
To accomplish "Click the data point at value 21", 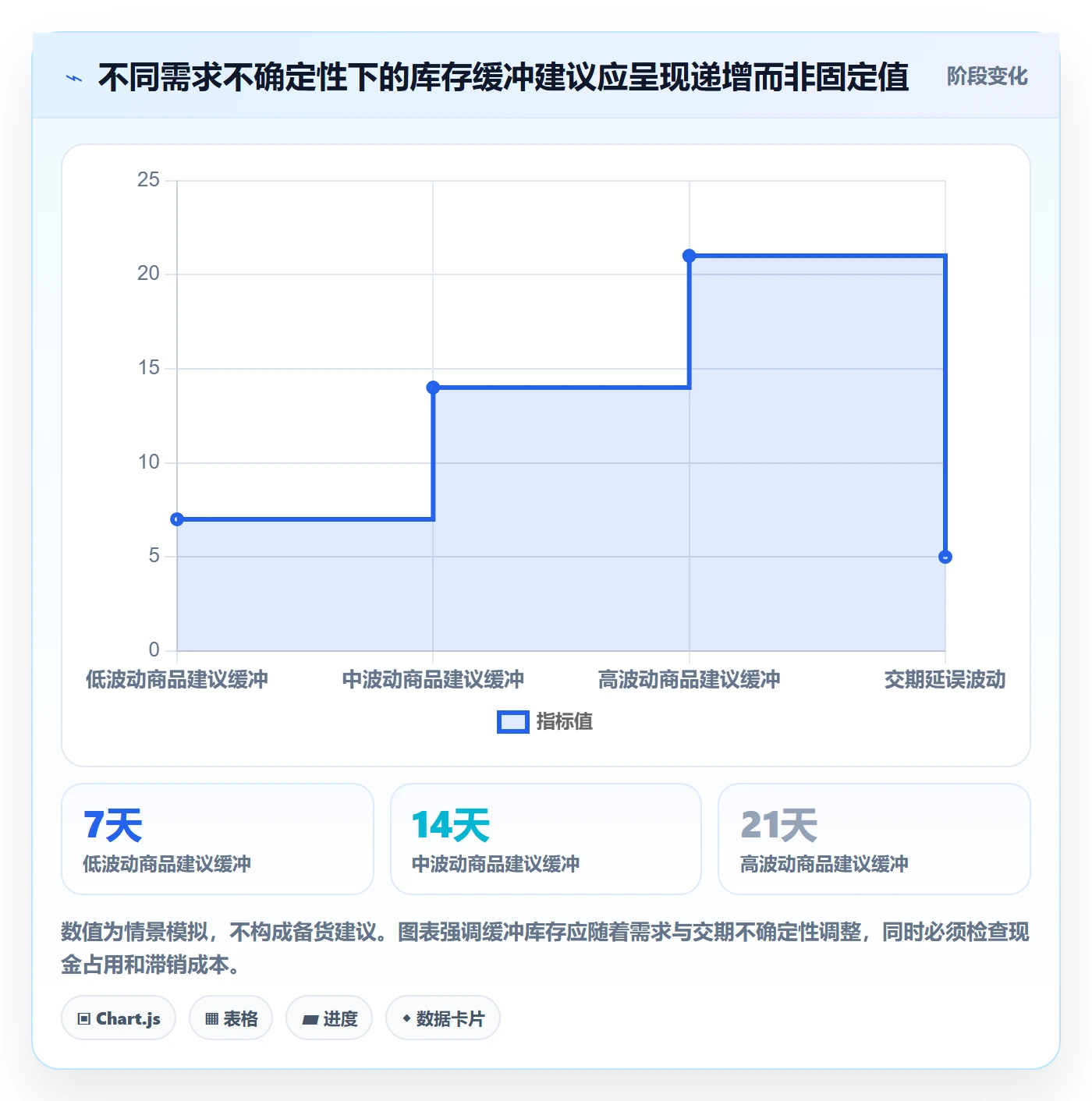I will (x=690, y=256).
